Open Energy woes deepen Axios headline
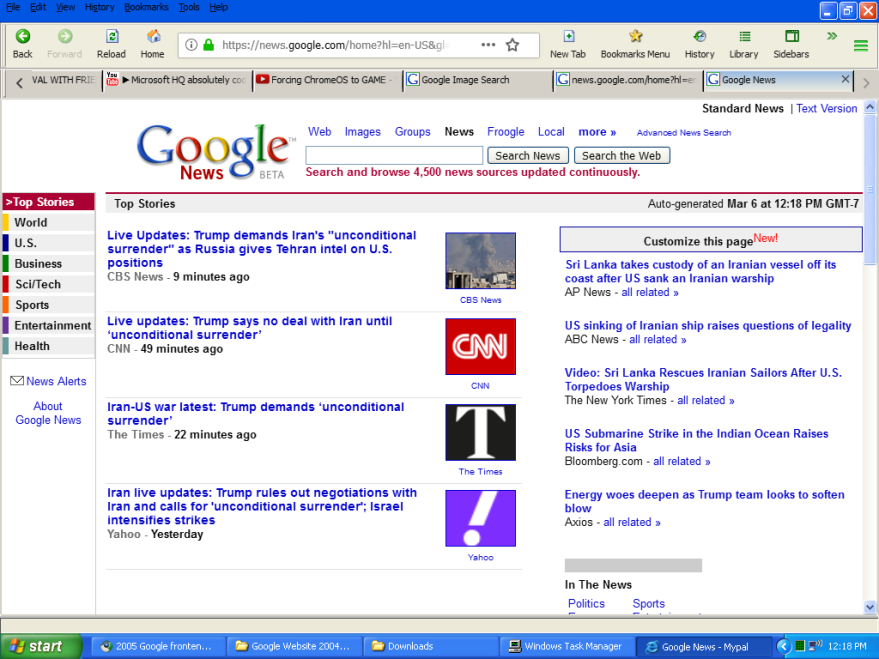The height and width of the screenshot is (659, 879). pyautogui.click(x=704, y=502)
